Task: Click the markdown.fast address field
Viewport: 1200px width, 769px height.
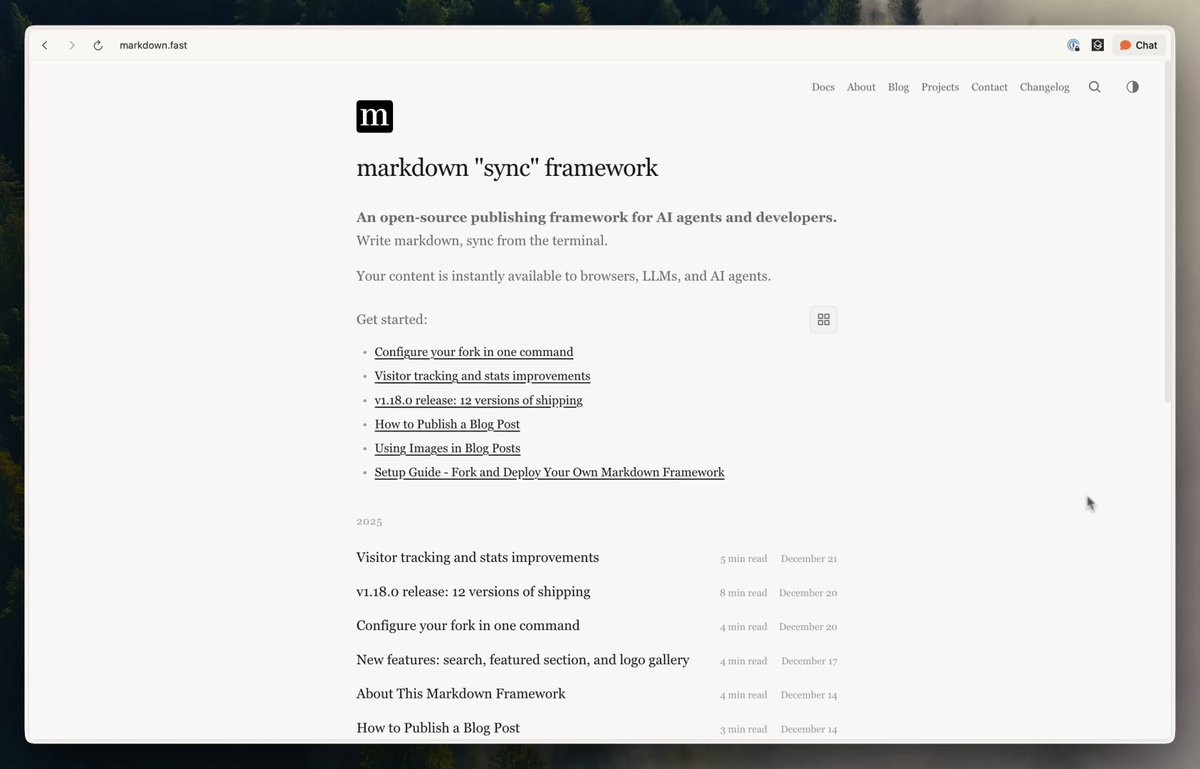Action: (x=153, y=45)
